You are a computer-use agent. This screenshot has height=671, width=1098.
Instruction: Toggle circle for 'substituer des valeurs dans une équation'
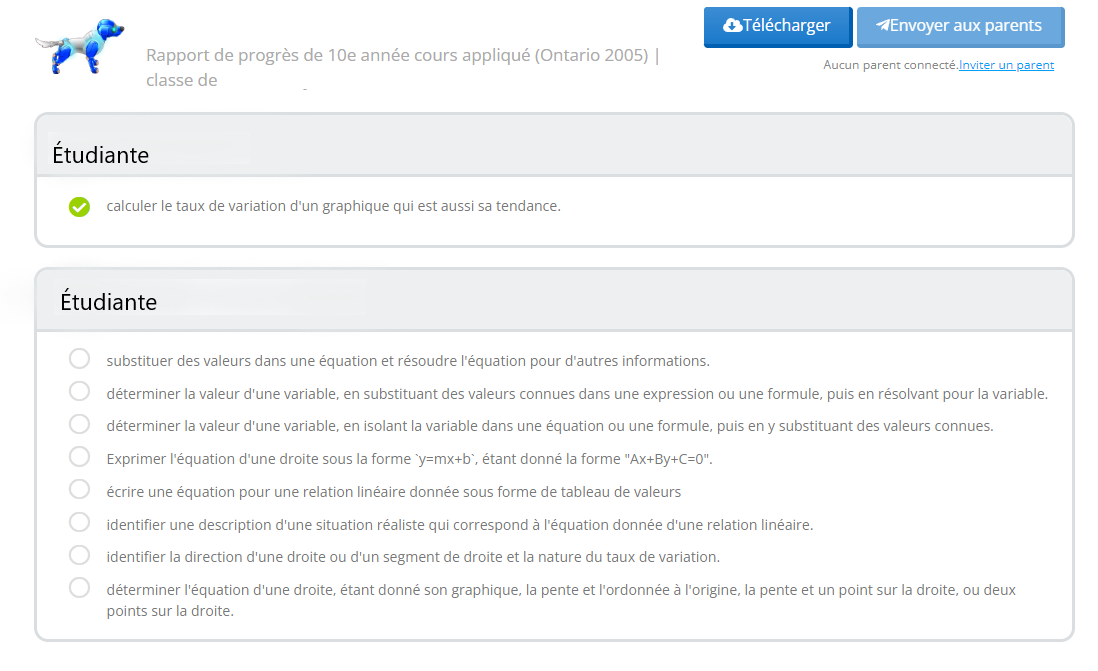tap(79, 359)
